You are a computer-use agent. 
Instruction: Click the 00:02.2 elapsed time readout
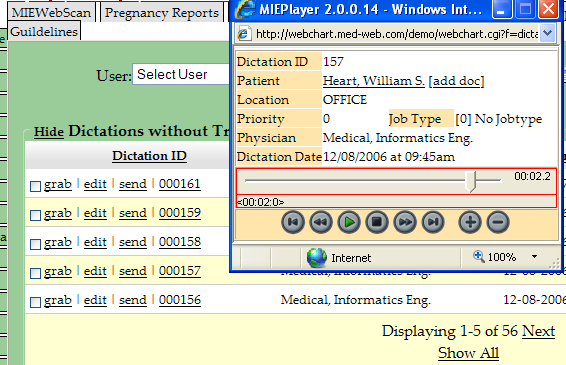coord(532,176)
